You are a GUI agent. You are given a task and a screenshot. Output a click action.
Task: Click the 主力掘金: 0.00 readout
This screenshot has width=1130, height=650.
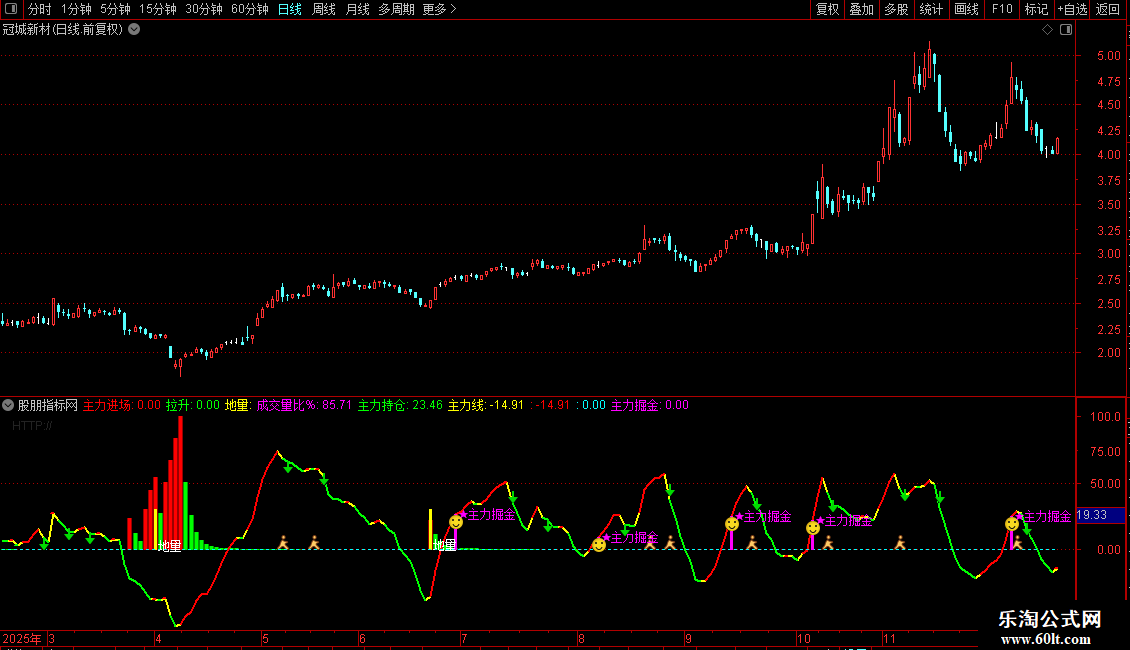click(x=650, y=405)
